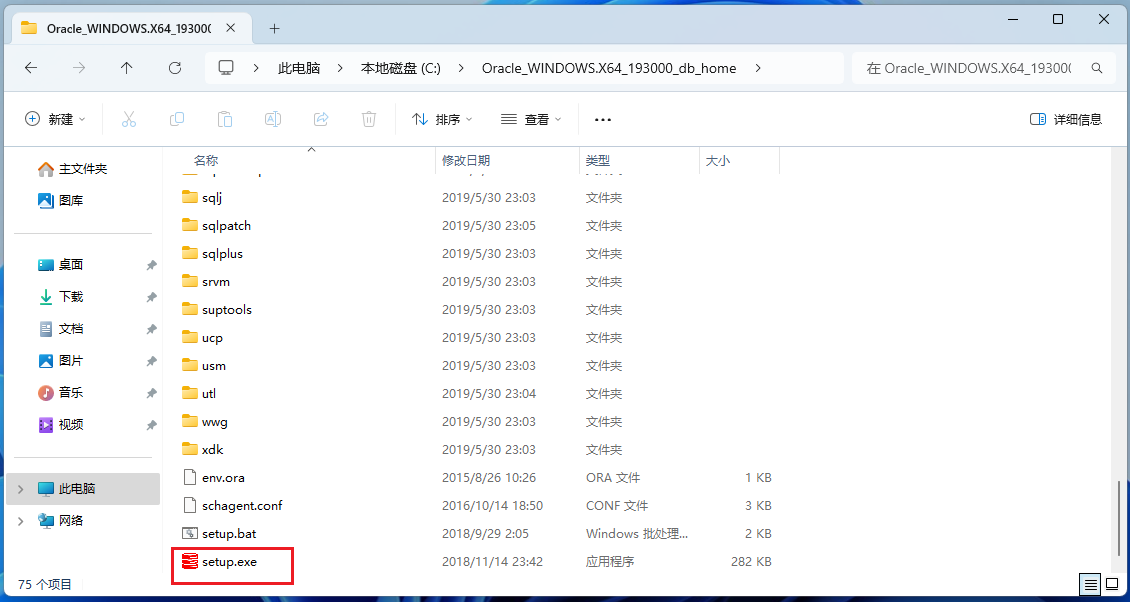Open the View layout dropdown
Viewport: 1130px width, 602px height.
531,119
